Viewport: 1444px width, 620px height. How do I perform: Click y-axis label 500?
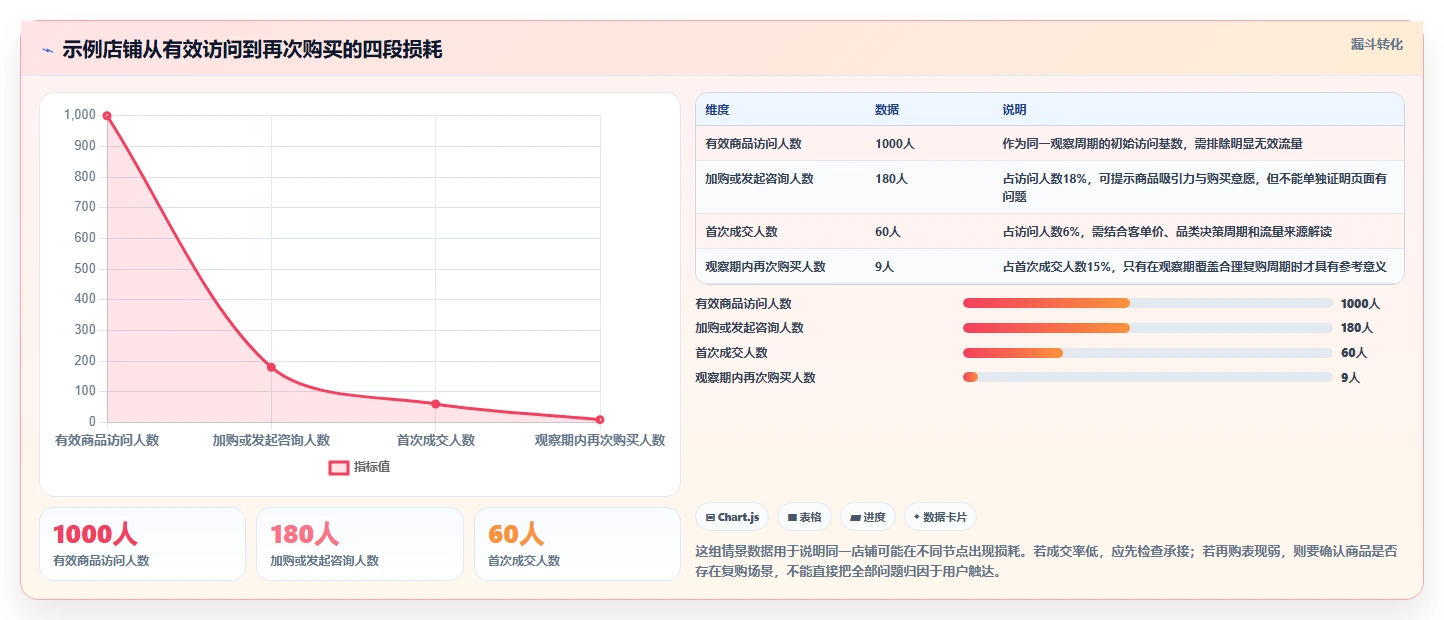85,269
